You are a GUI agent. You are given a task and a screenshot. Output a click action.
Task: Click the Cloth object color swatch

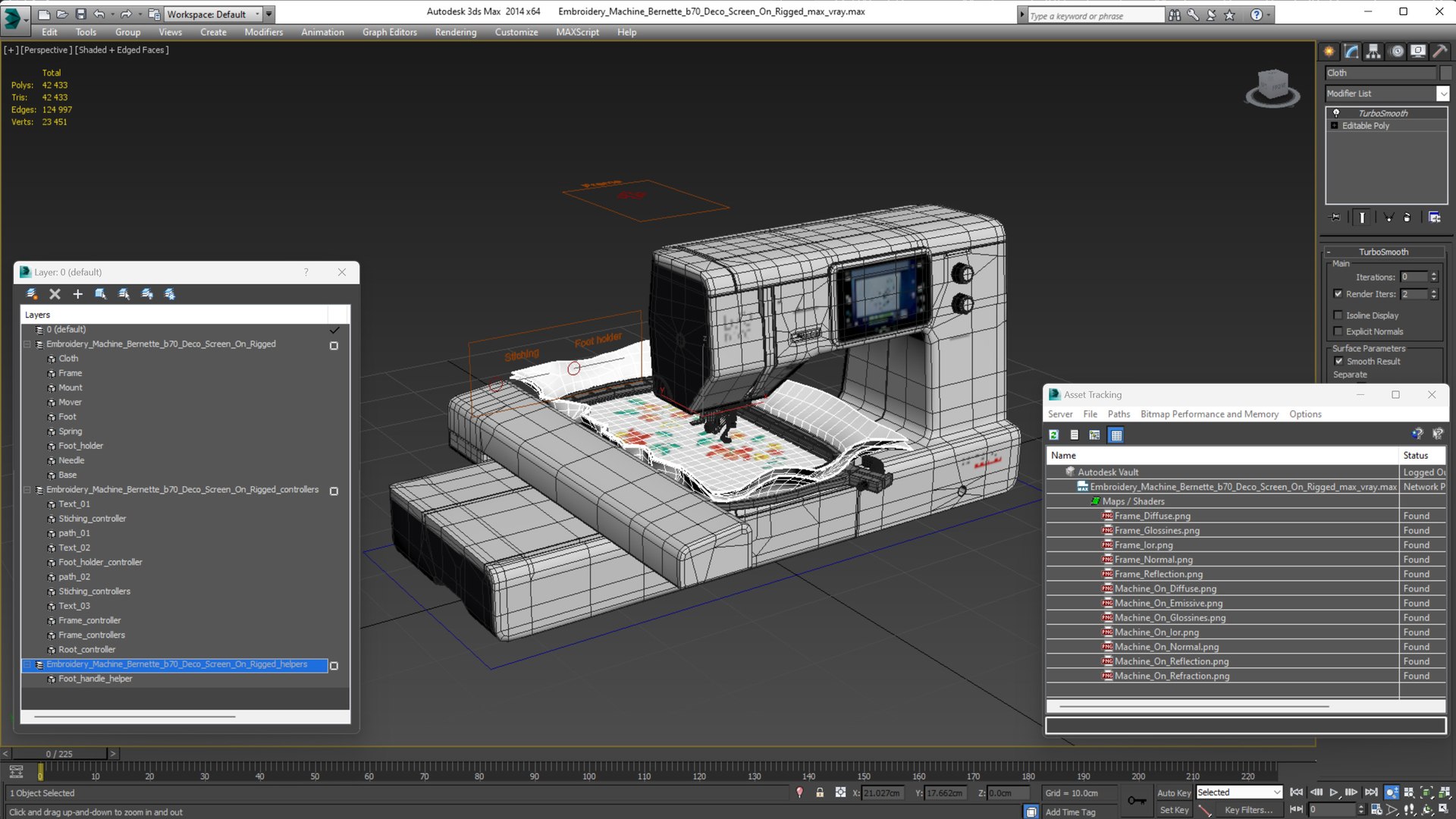(1445, 73)
